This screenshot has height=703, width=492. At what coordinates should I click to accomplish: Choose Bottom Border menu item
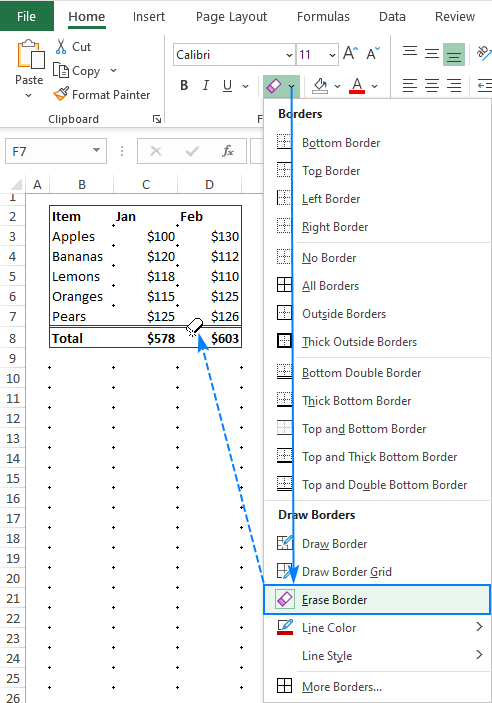tap(377, 143)
